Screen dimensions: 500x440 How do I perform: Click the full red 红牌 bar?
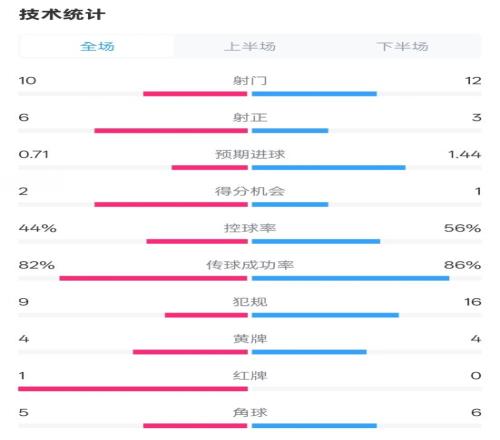click(133, 389)
